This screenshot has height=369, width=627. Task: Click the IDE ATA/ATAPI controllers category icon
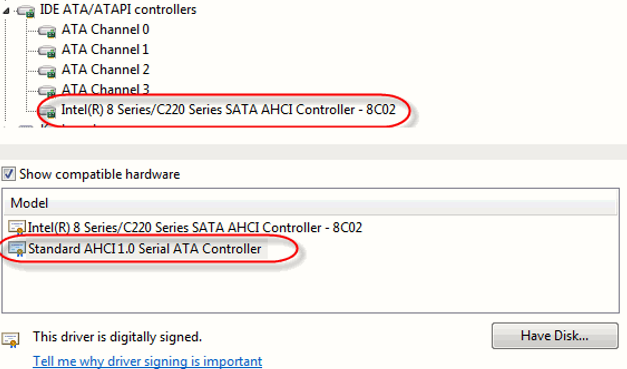pyautogui.click(x=26, y=10)
